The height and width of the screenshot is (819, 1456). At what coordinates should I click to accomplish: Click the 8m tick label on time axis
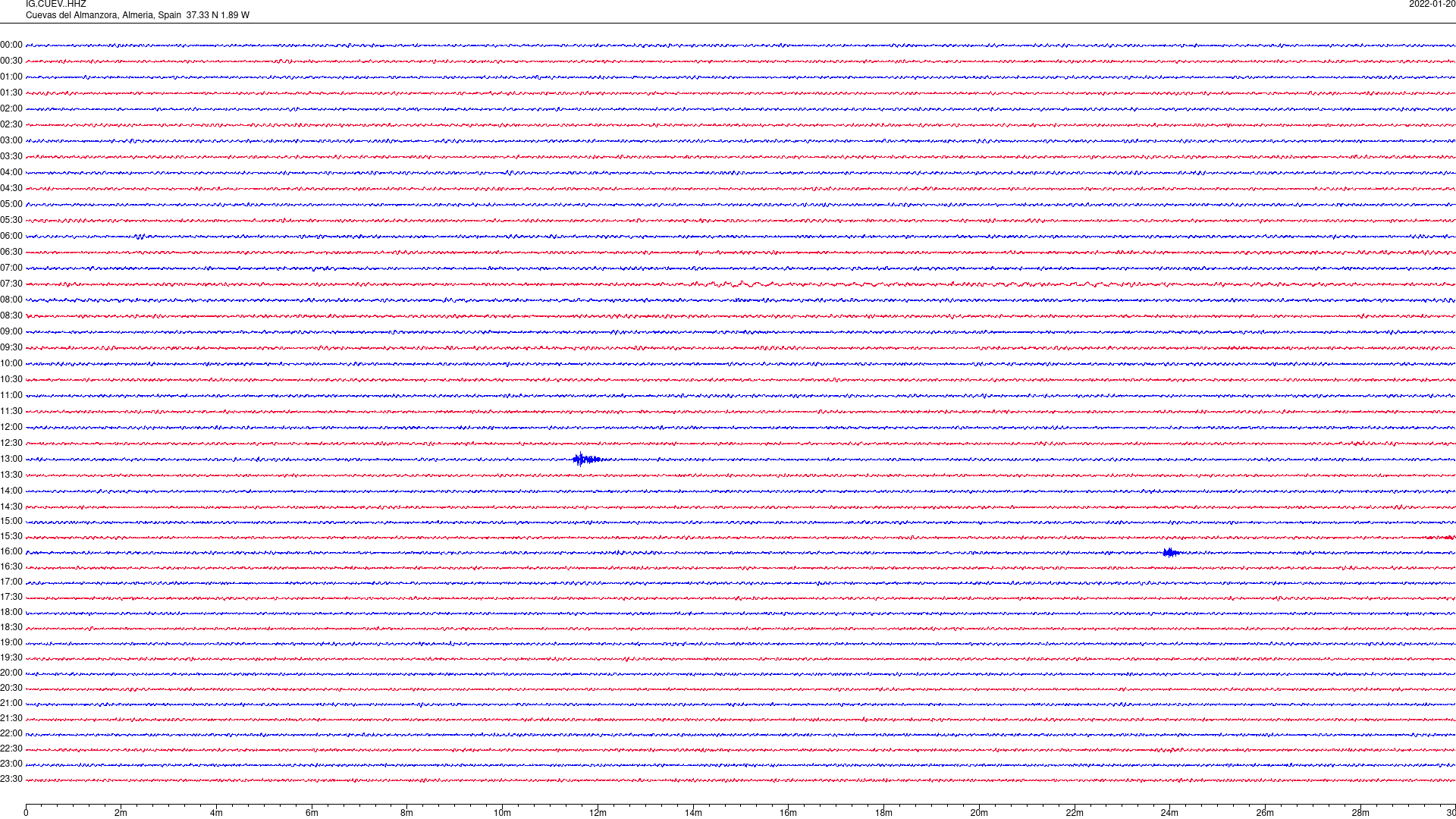pos(407,813)
